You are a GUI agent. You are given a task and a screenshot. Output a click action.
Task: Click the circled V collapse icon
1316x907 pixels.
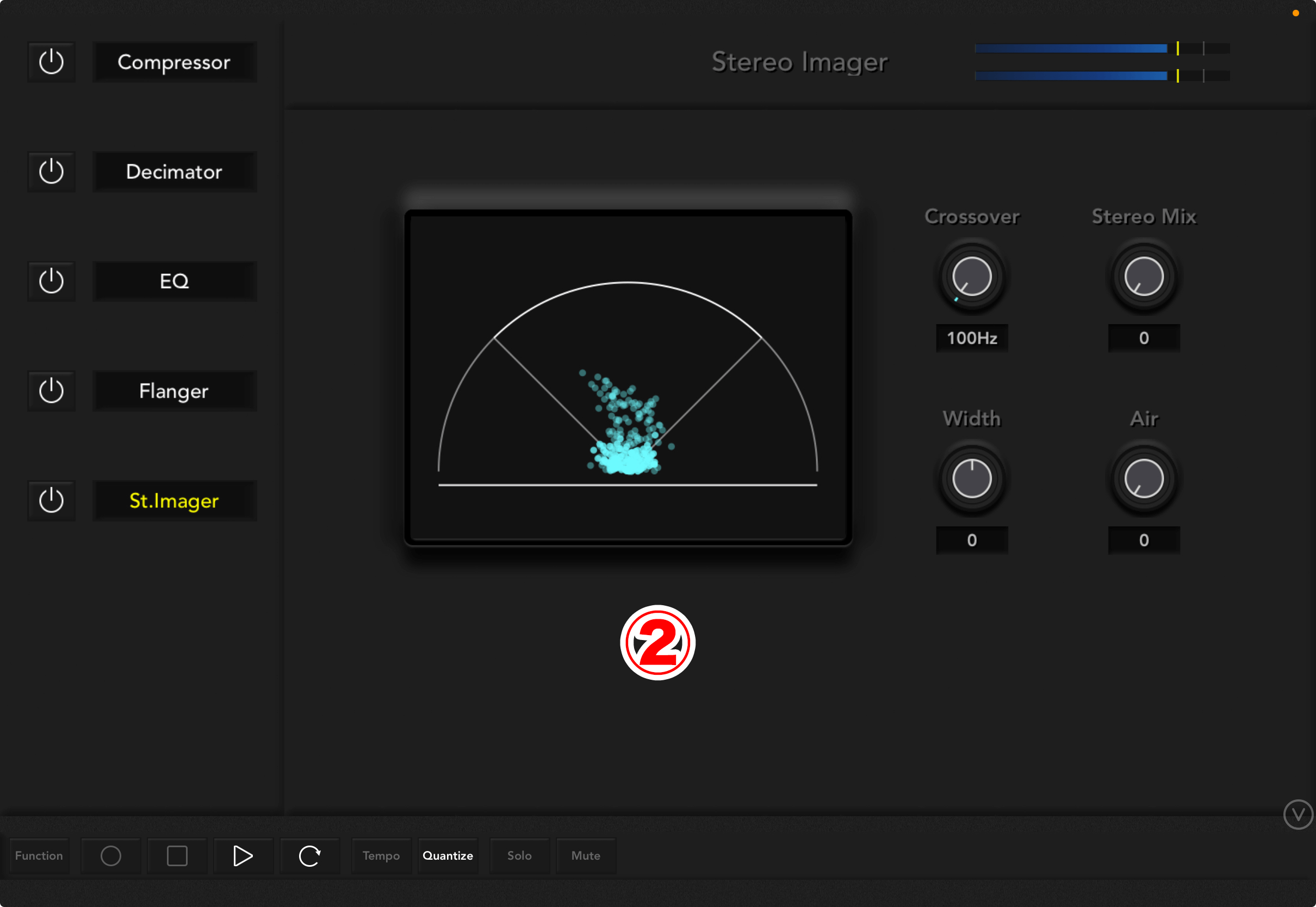click(1298, 815)
